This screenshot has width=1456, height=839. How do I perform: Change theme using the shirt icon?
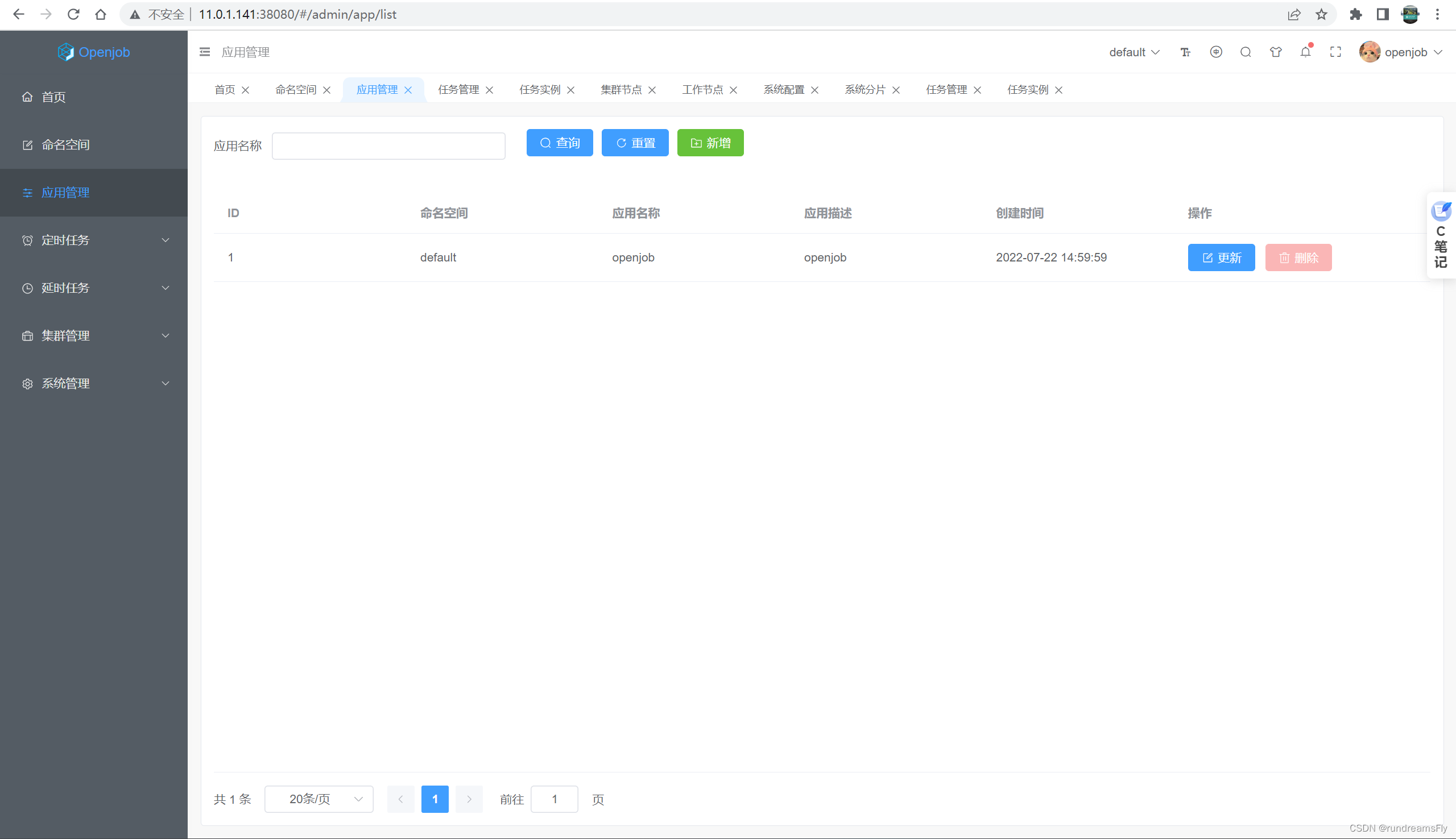[1275, 52]
